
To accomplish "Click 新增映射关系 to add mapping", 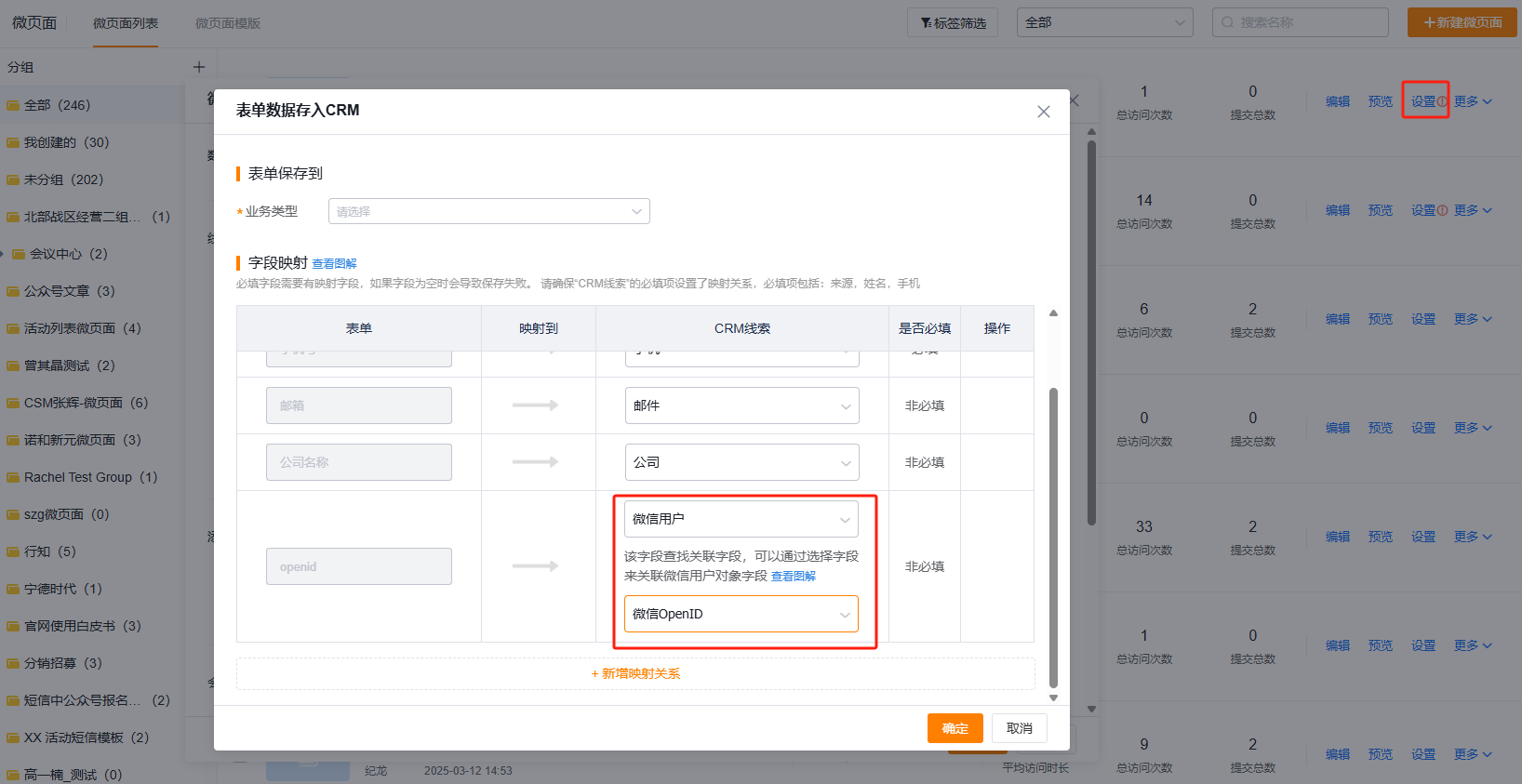I will [635, 673].
